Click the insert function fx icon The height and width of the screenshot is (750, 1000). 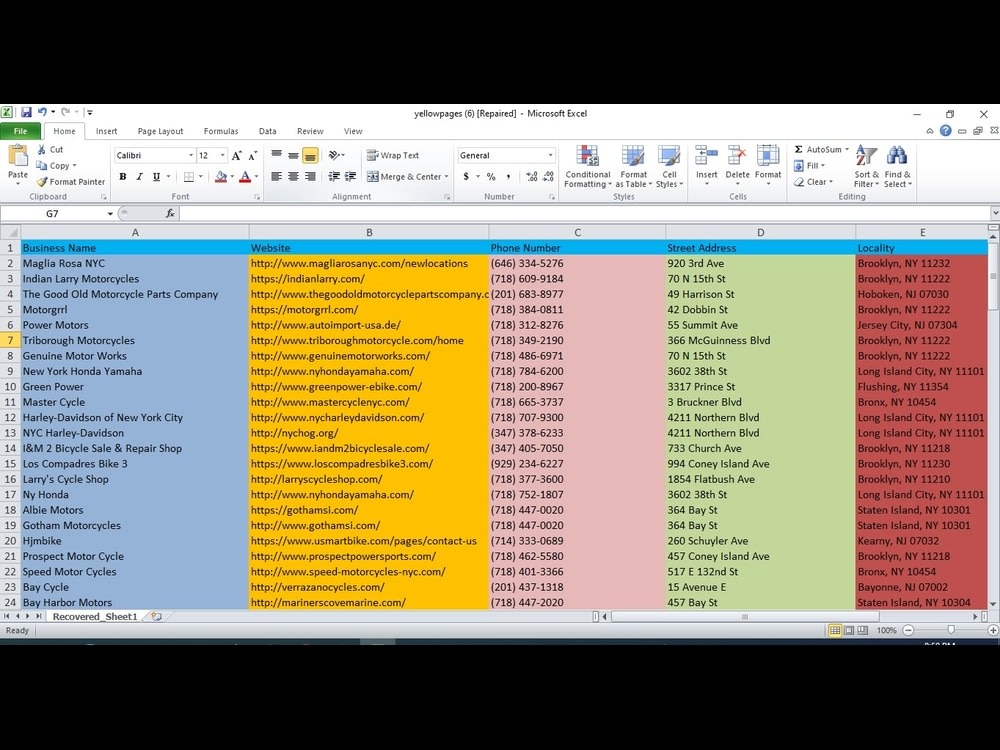click(170, 213)
